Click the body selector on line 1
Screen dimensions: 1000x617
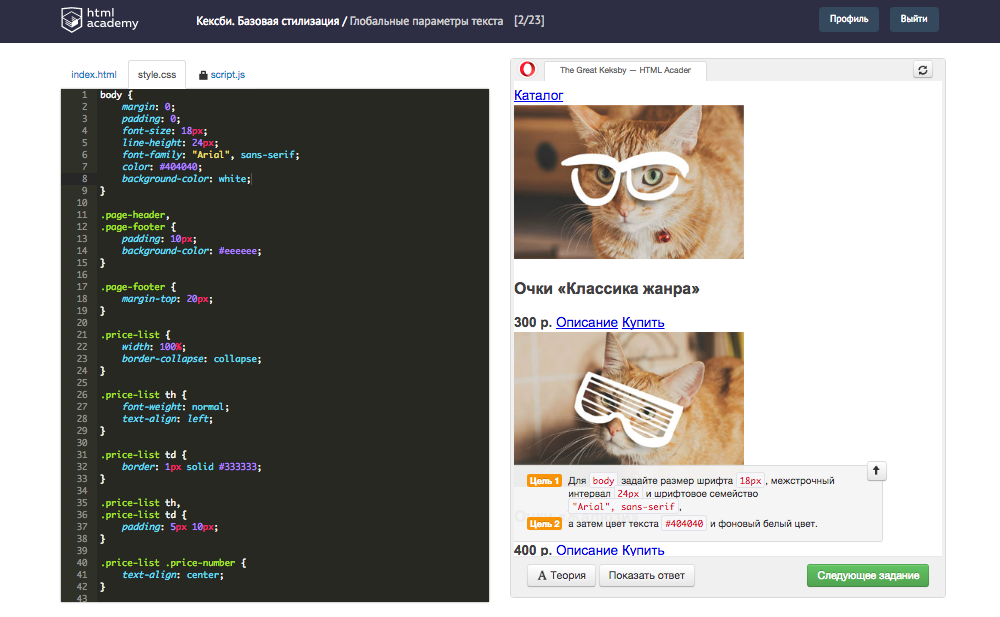pos(111,94)
